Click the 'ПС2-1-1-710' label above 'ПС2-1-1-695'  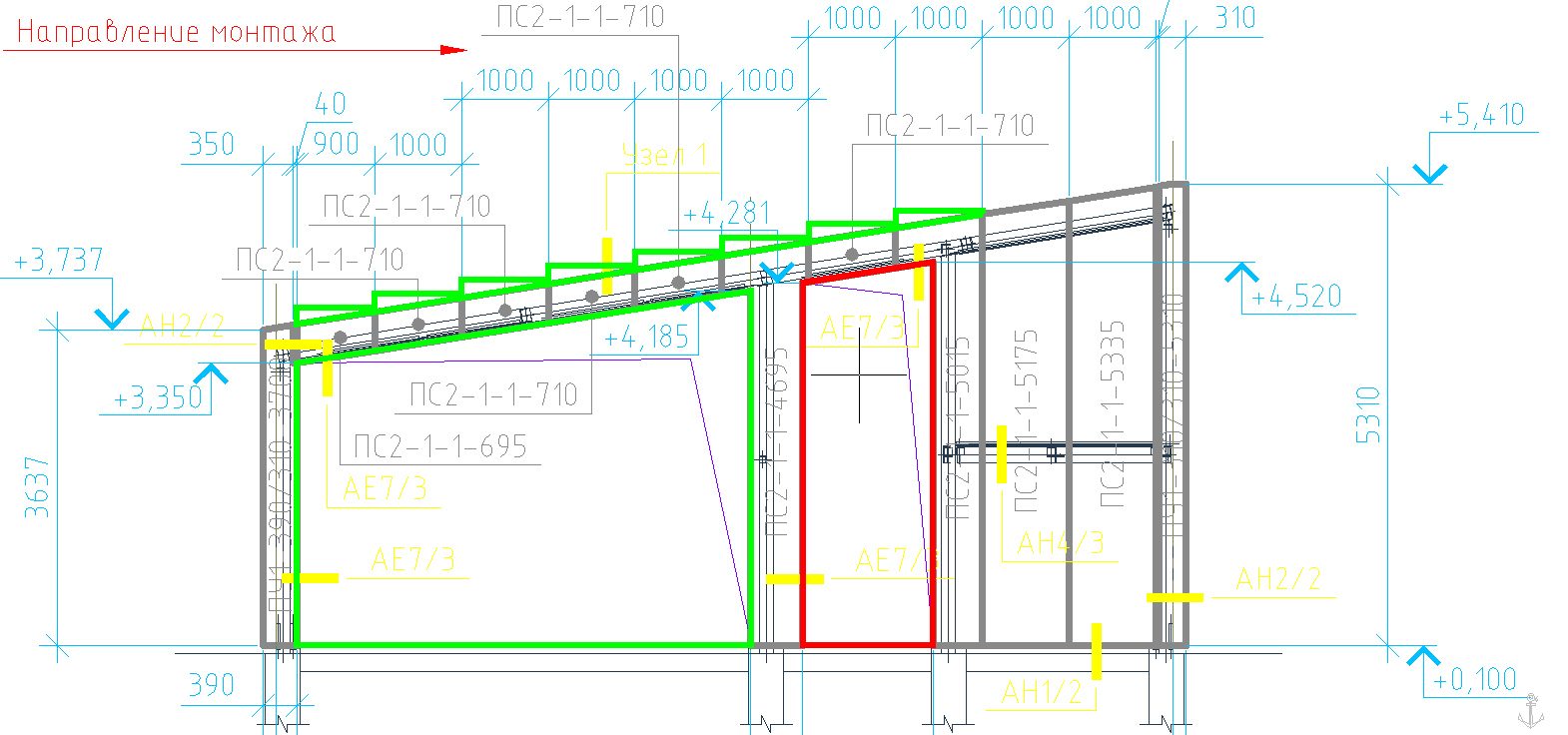click(493, 394)
